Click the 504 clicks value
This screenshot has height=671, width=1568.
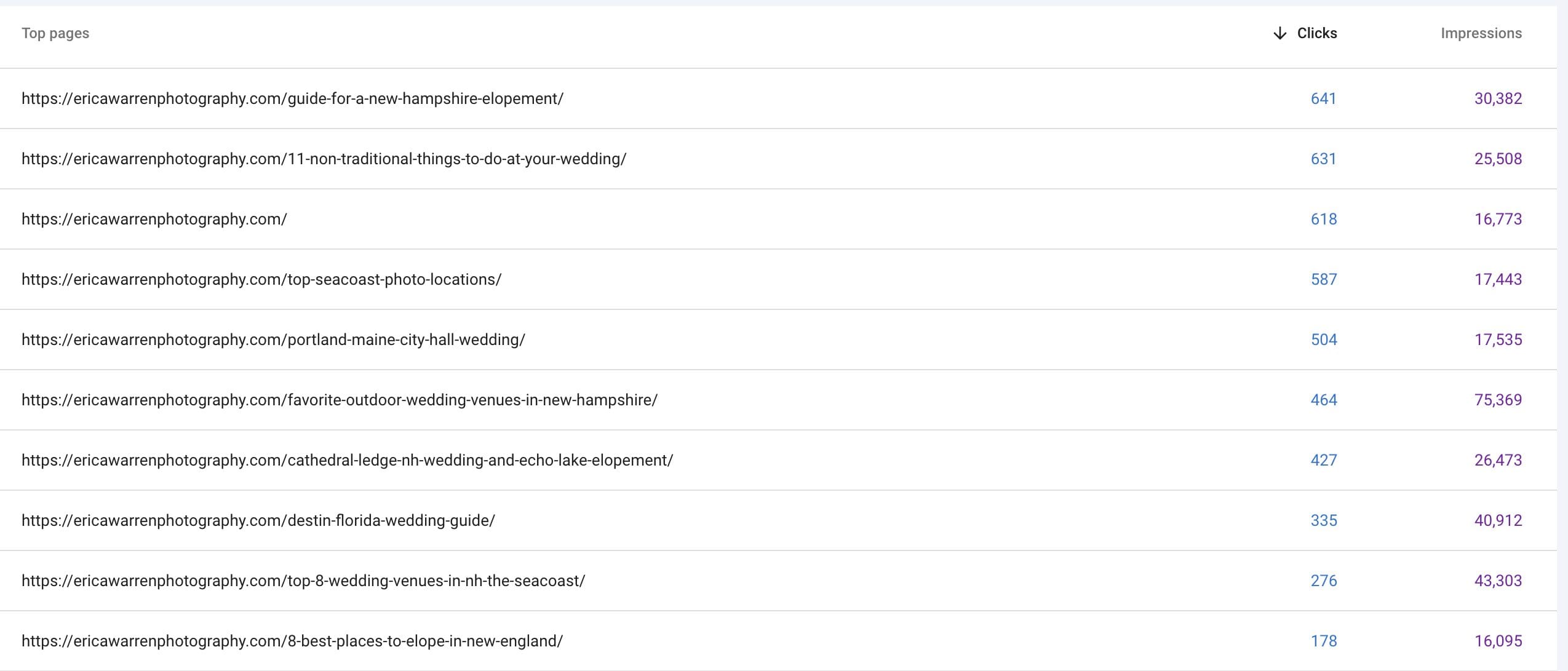point(1323,339)
